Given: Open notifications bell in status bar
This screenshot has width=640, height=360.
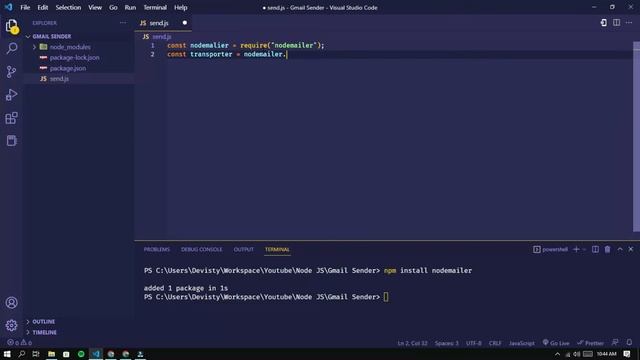Looking at the screenshot, I should [629, 342].
